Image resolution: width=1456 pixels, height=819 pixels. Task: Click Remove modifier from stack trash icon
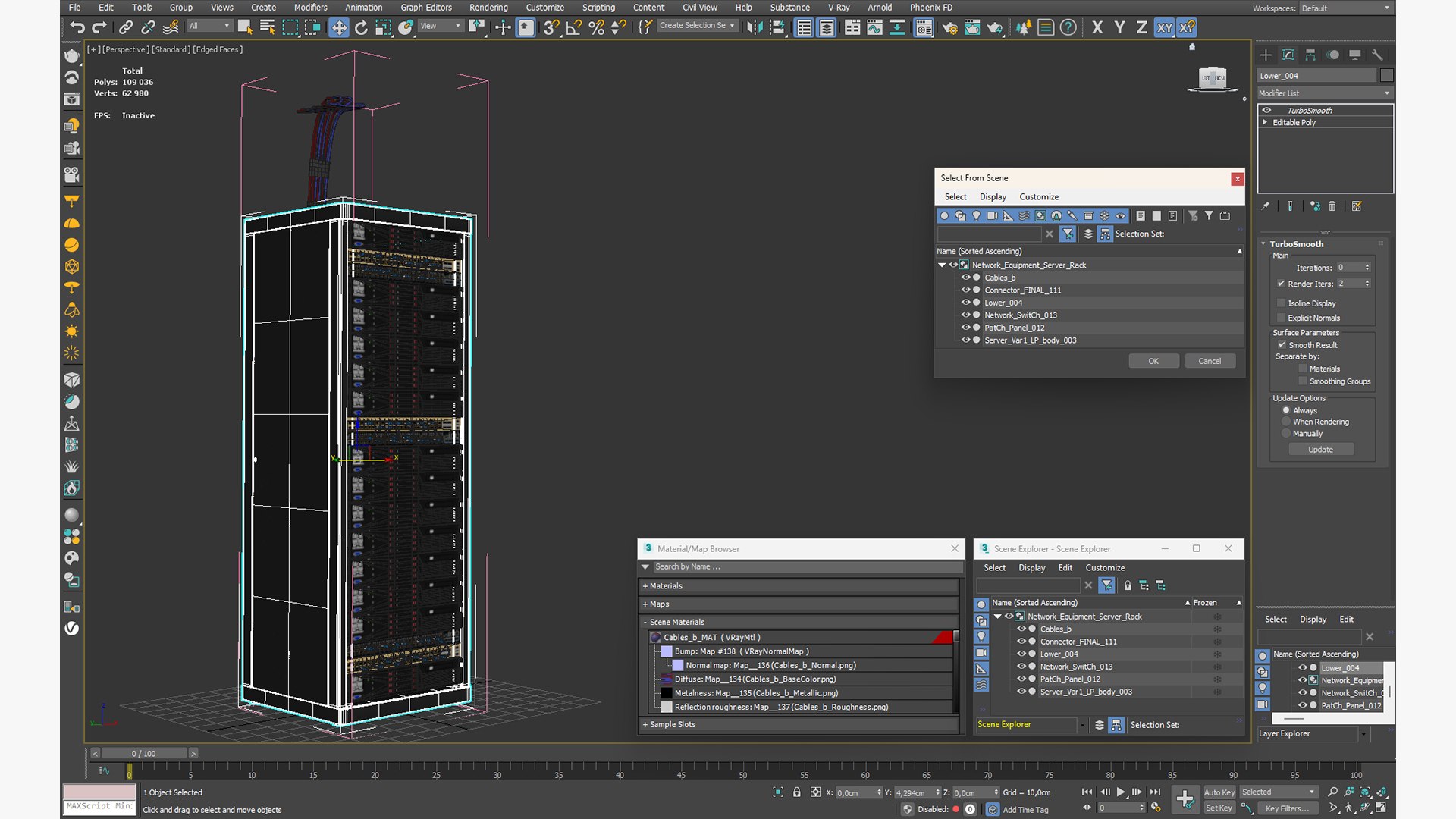tap(1332, 206)
